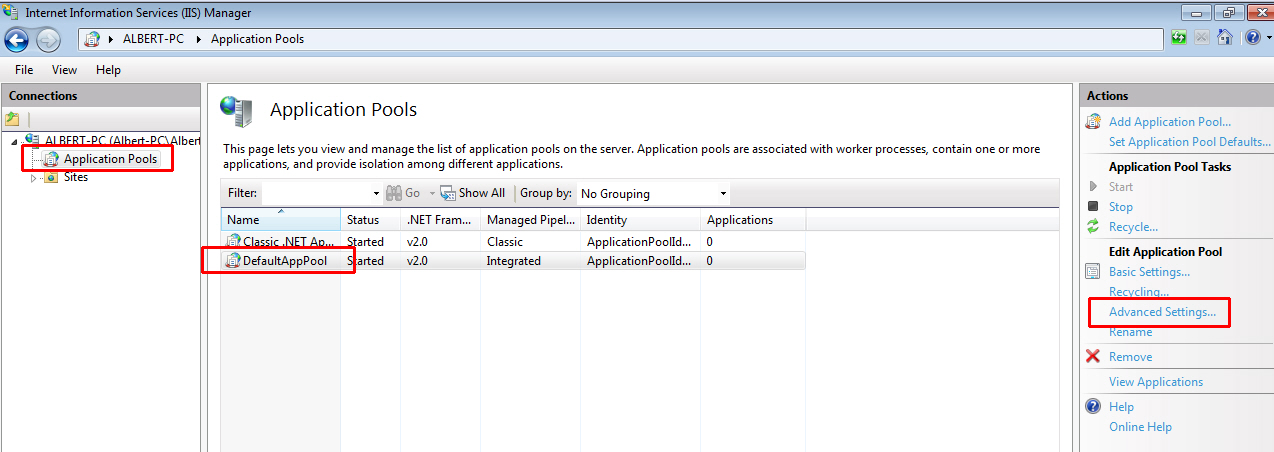Stop the selected application pool
This screenshot has height=452, width=1274.
pyautogui.click(x=1121, y=207)
